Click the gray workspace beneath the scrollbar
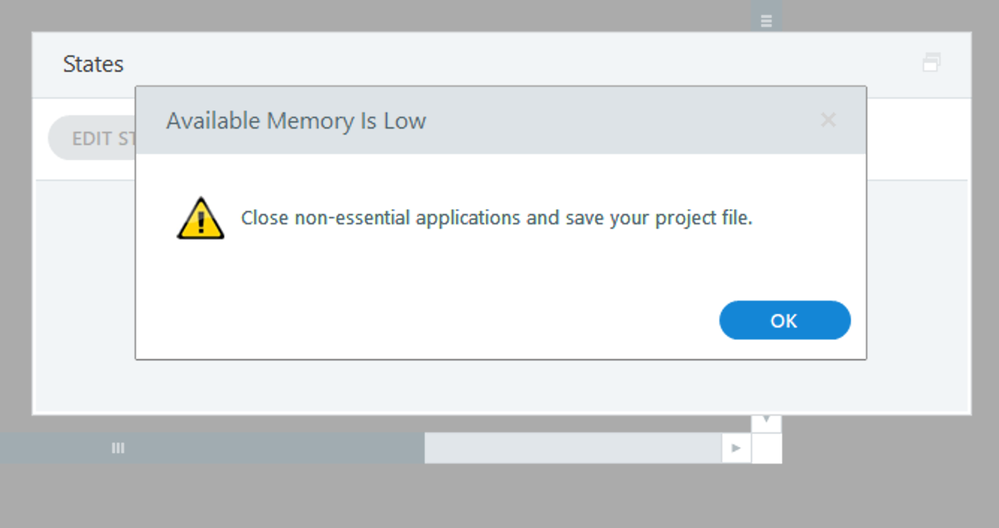 [500, 496]
